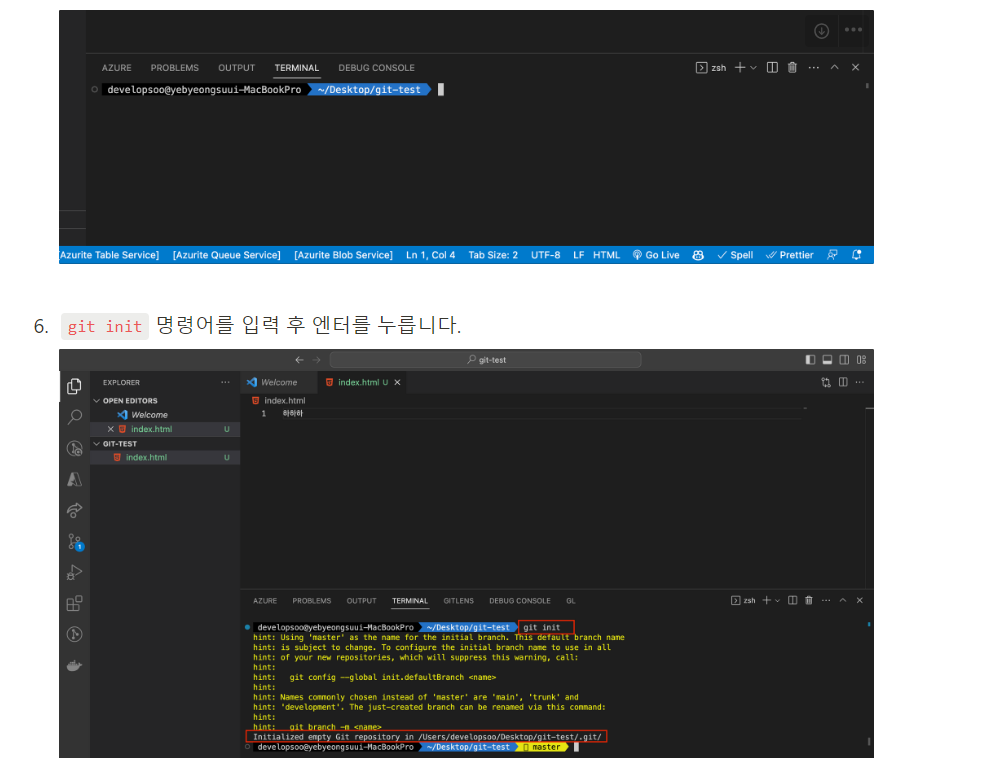Click [Azurite Queue Service] in status bar
Viewport: 997px width, 758px height.
coord(226,255)
